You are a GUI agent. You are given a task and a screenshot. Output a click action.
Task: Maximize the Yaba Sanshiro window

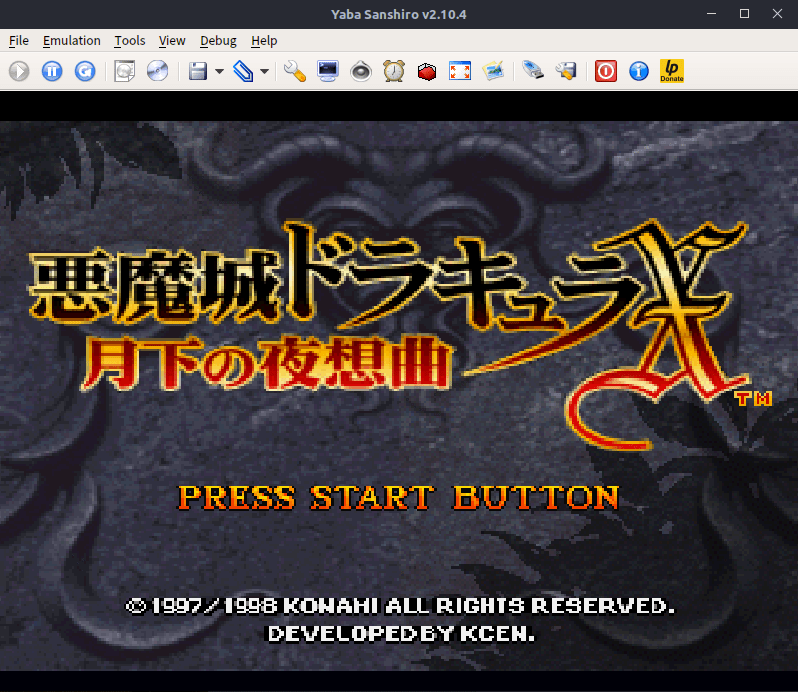[744, 14]
